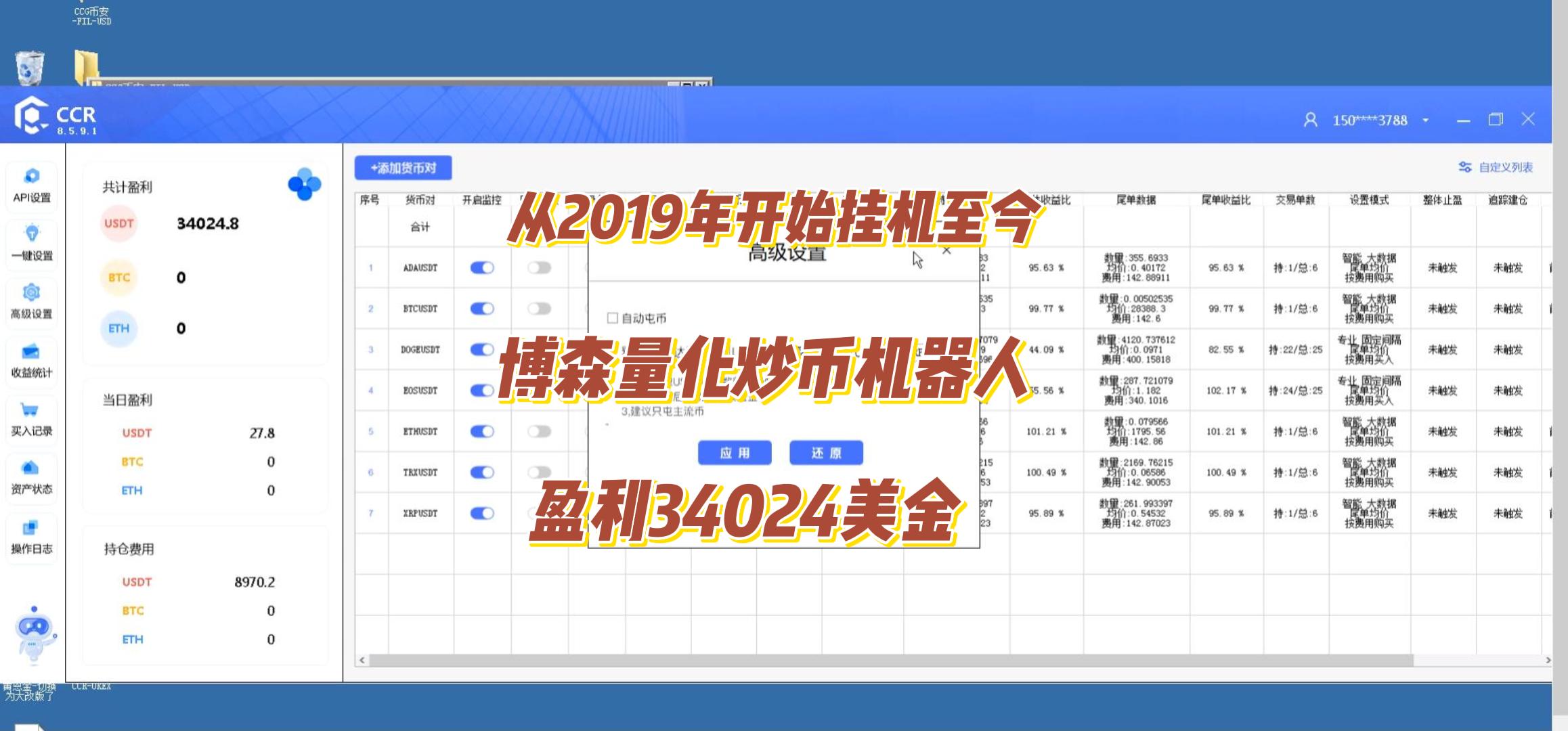Toggle 开启监控 switch for BTCUSDT
1568x731 pixels.
(482, 309)
